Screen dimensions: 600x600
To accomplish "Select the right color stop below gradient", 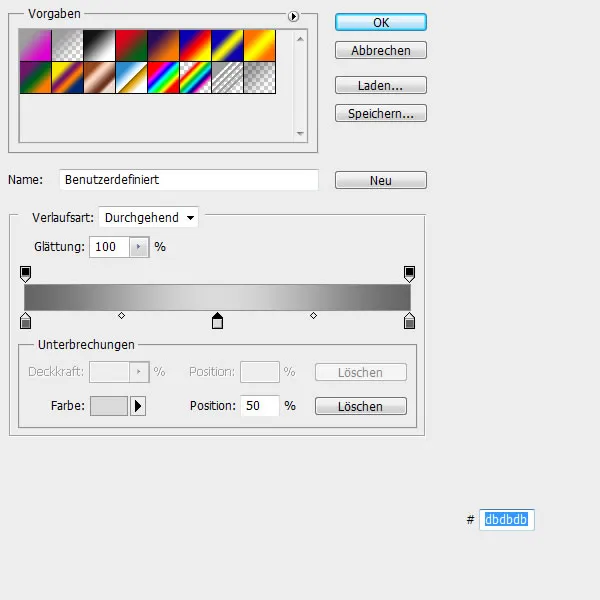I will click(x=409, y=321).
